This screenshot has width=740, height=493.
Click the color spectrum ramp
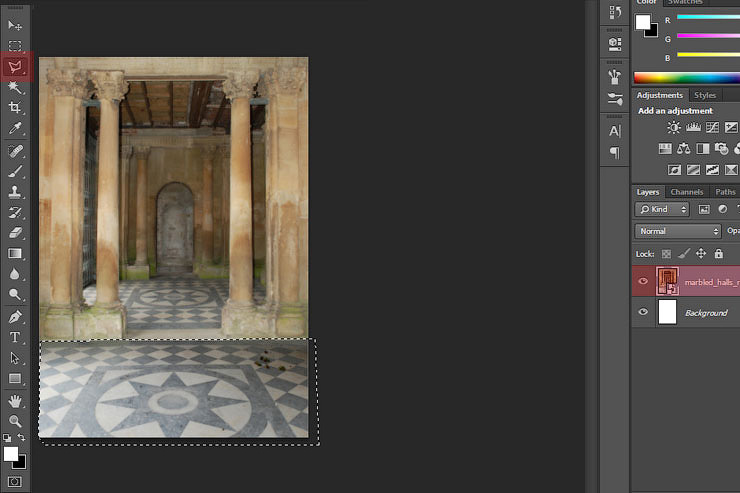tap(686, 77)
